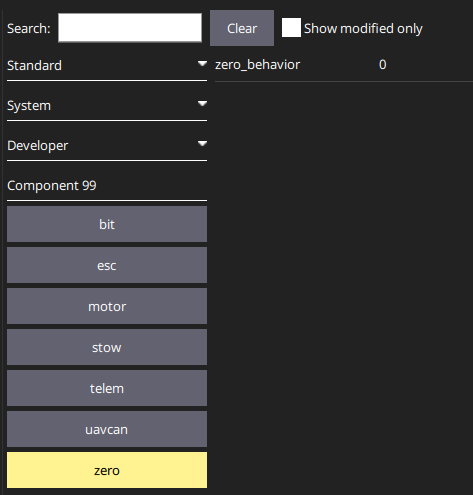Click the highlighted zero parameter group
Image resolution: width=473 pixels, height=495 pixels.
[107, 470]
